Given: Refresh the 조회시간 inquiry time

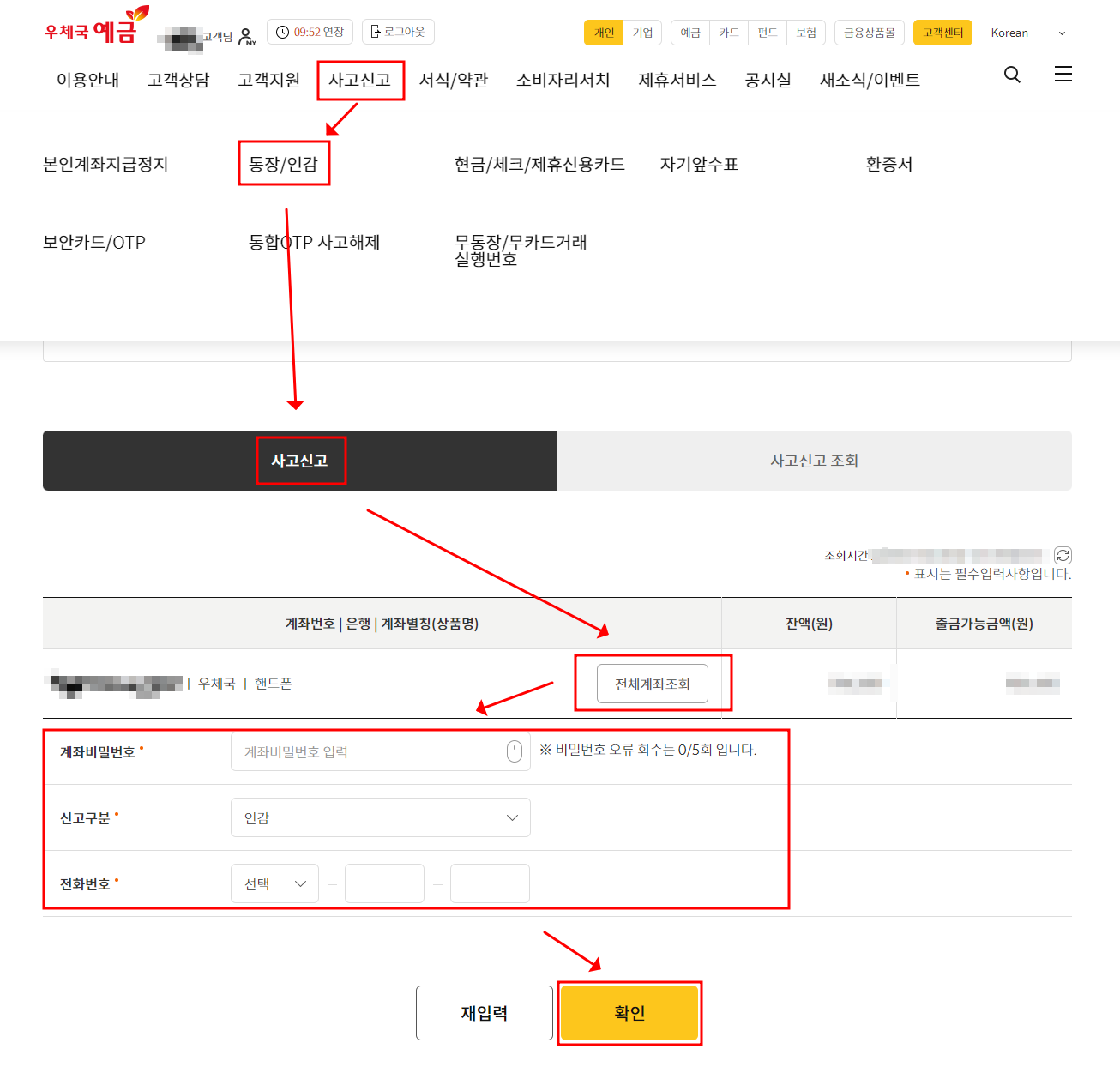Looking at the screenshot, I should [1063, 555].
